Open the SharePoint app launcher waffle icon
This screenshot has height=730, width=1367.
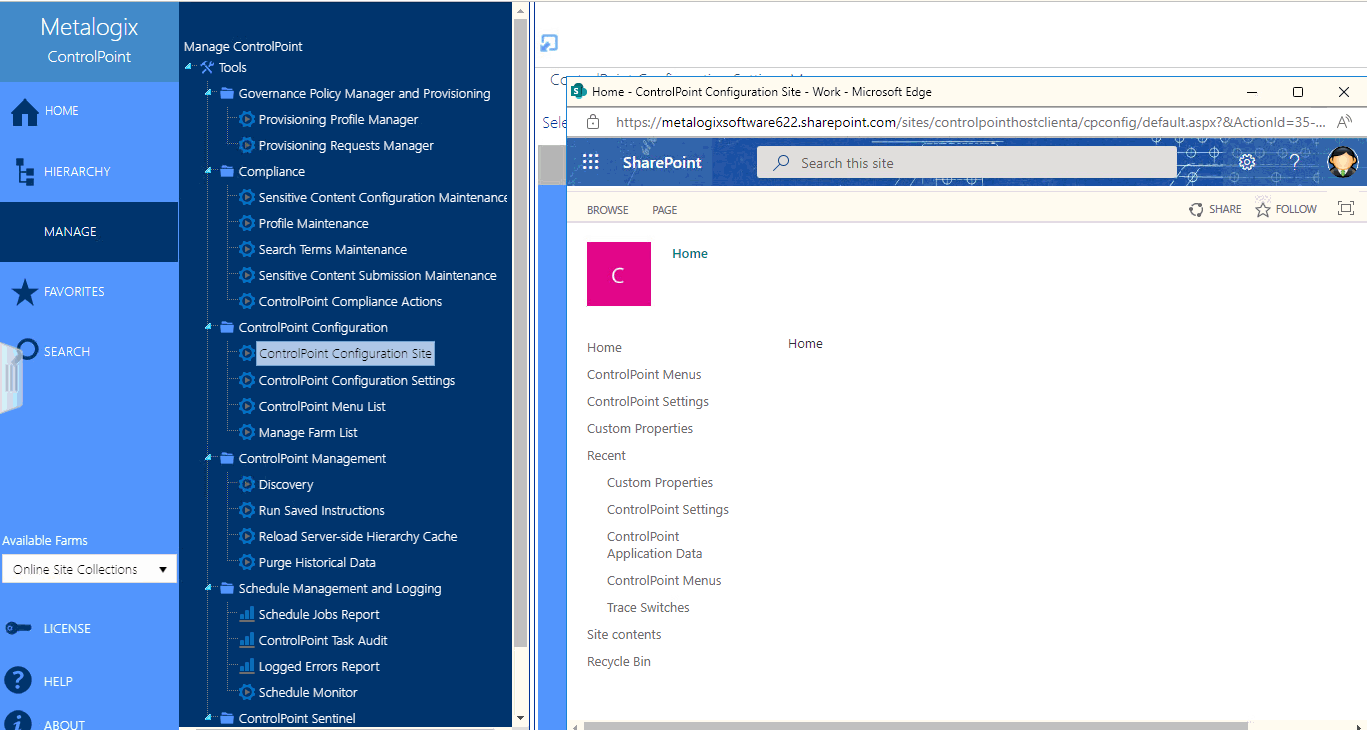tap(590, 161)
